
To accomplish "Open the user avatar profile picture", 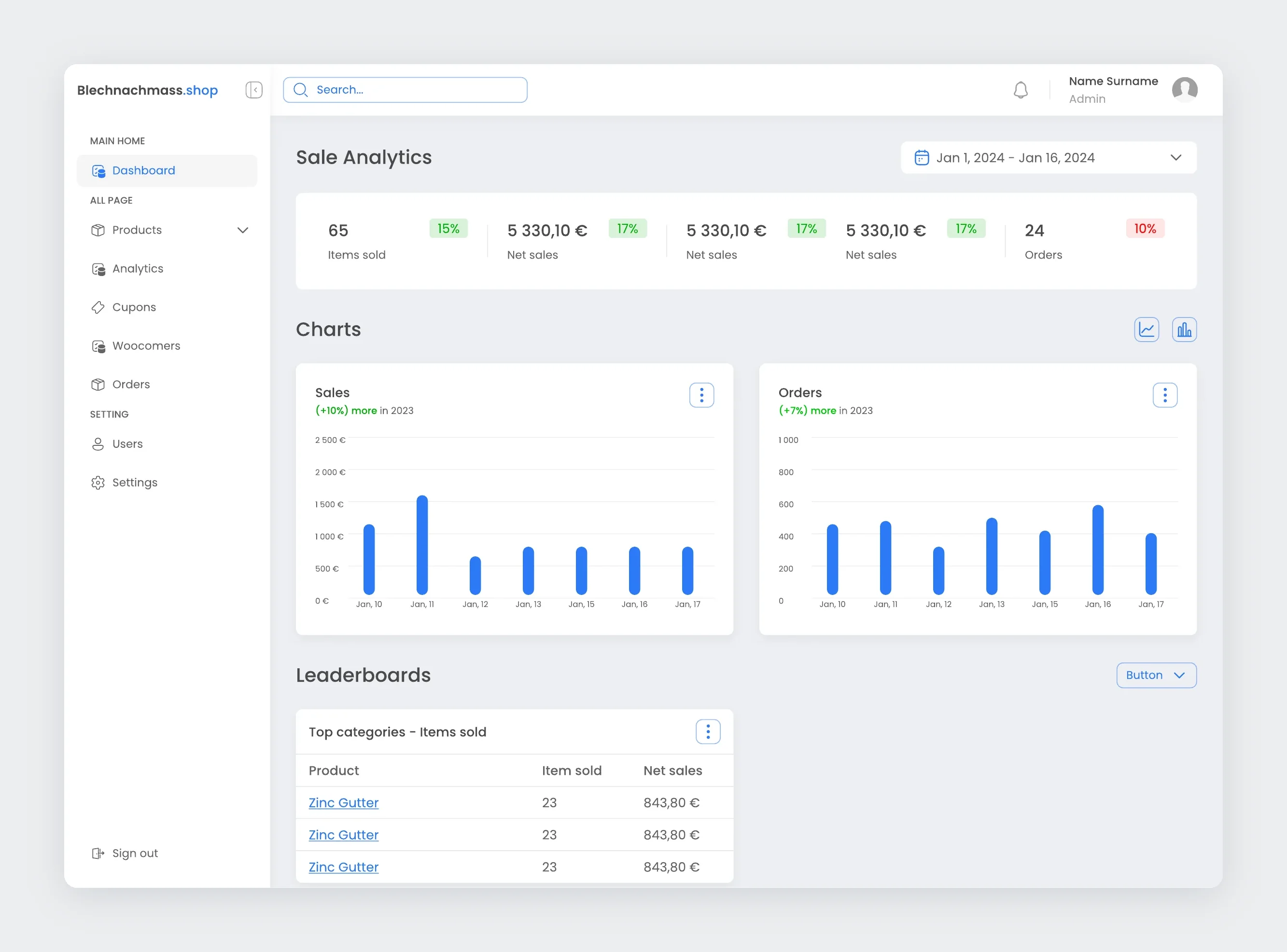I will click(x=1185, y=90).
